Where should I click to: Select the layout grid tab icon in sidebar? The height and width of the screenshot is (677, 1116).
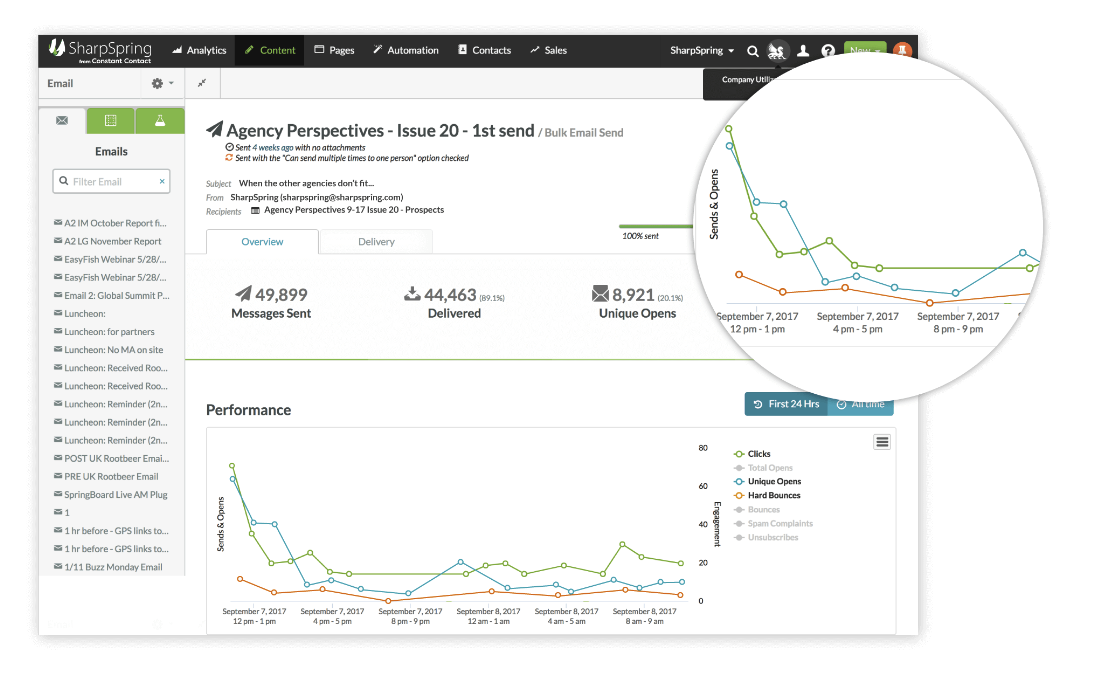tap(111, 120)
